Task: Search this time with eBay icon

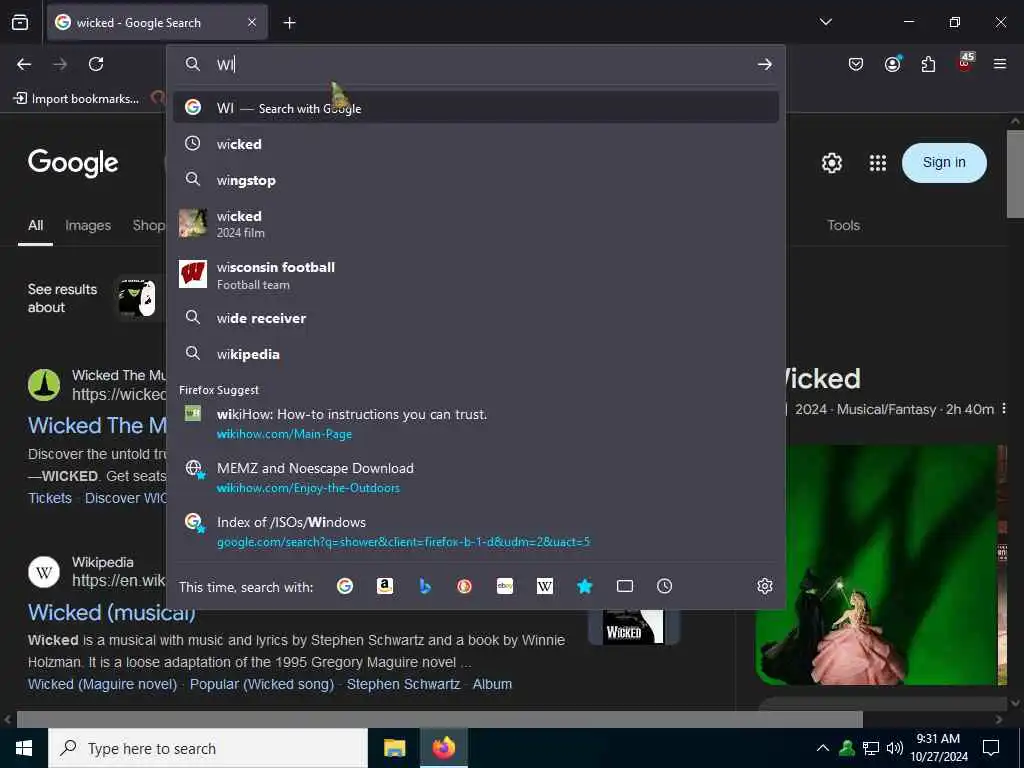Action: coord(505,586)
